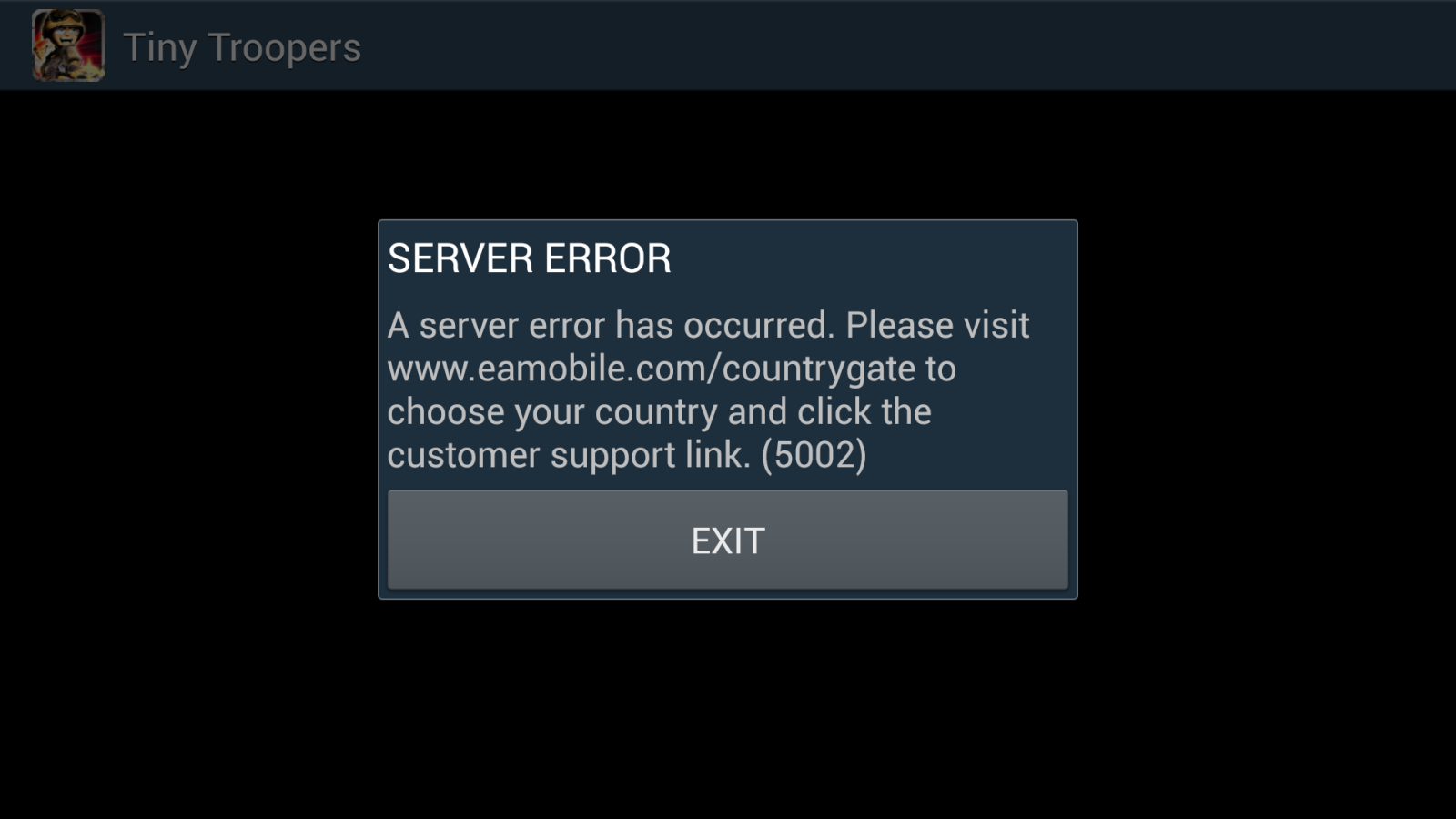The height and width of the screenshot is (819, 1456).
Task: Click the error code (5002)
Action: 814,455
